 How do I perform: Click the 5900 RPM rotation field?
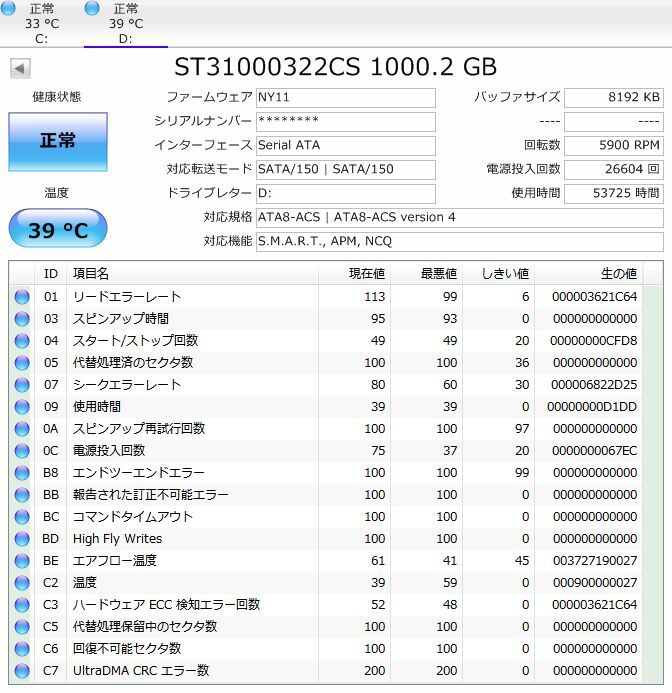[x=614, y=145]
